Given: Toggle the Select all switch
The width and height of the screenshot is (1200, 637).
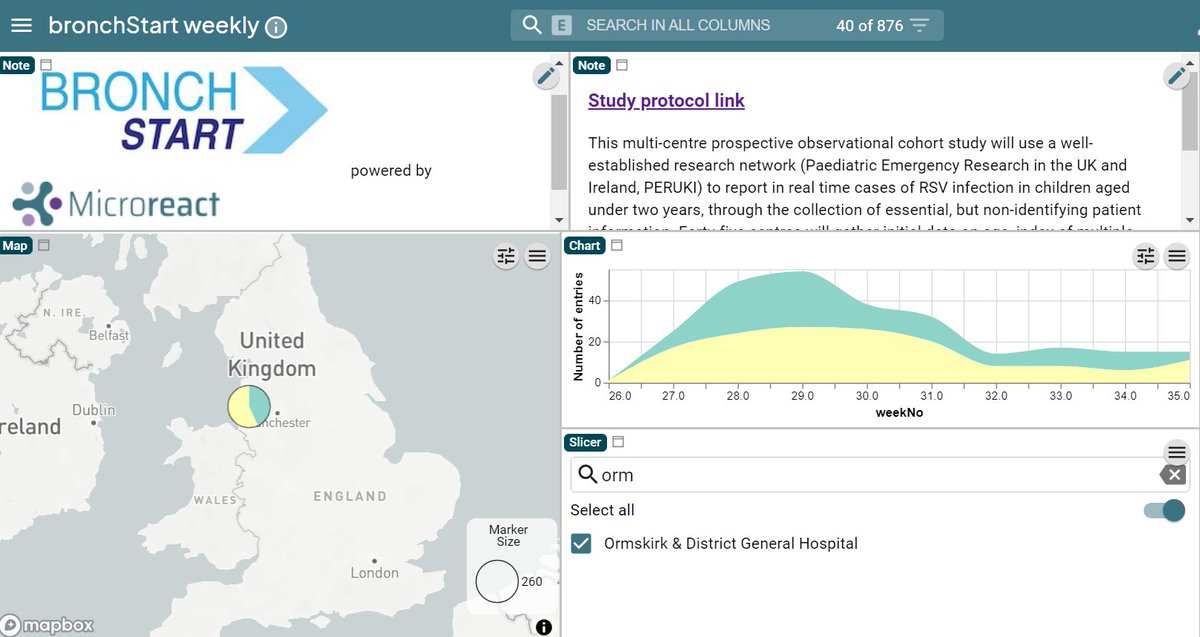Looking at the screenshot, I should pyautogui.click(x=1165, y=511).
